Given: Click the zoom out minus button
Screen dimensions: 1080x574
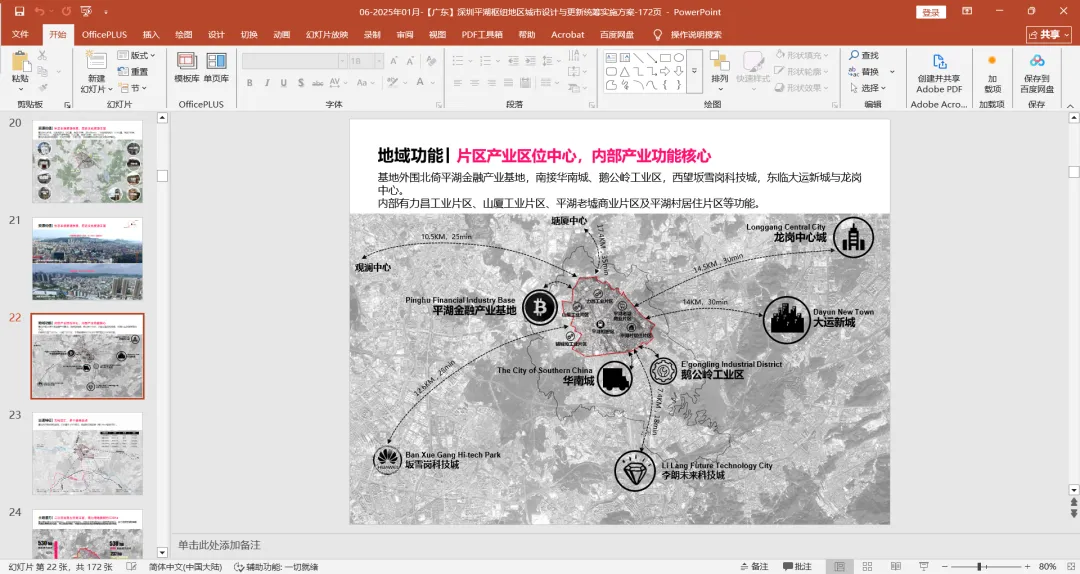Looking at the screenshot, I should coord(944,566).
